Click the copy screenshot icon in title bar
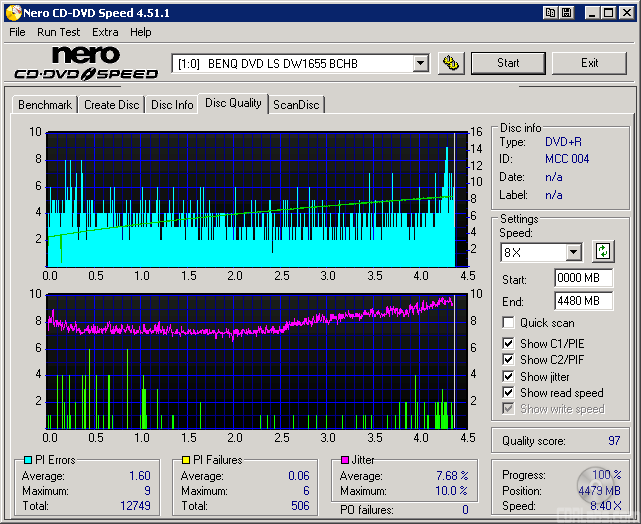The width and height of the screenshot is (641, 524). [x=550, y=12]
